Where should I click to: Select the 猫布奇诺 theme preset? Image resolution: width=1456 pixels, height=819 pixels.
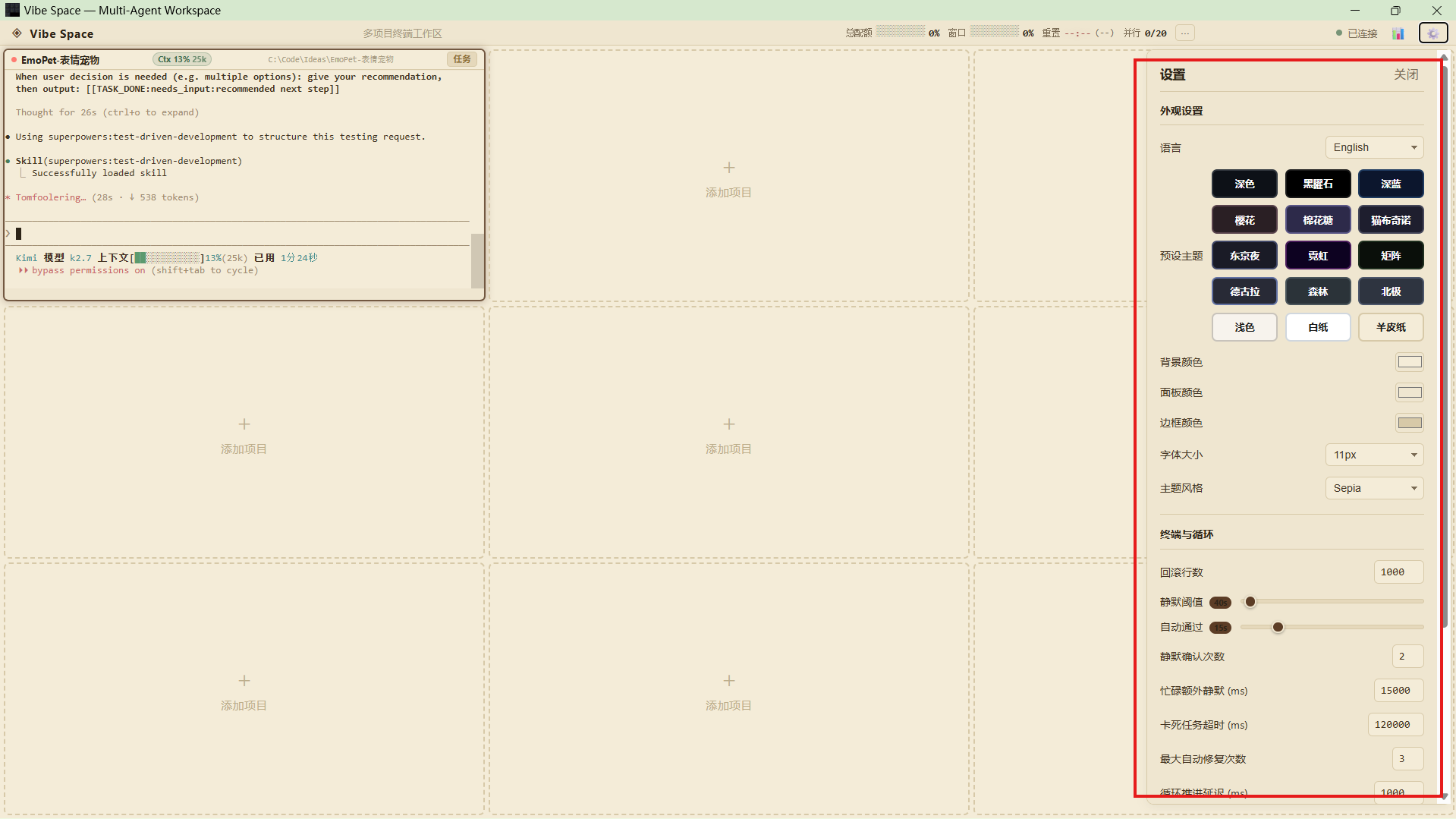pos(1391,220)
